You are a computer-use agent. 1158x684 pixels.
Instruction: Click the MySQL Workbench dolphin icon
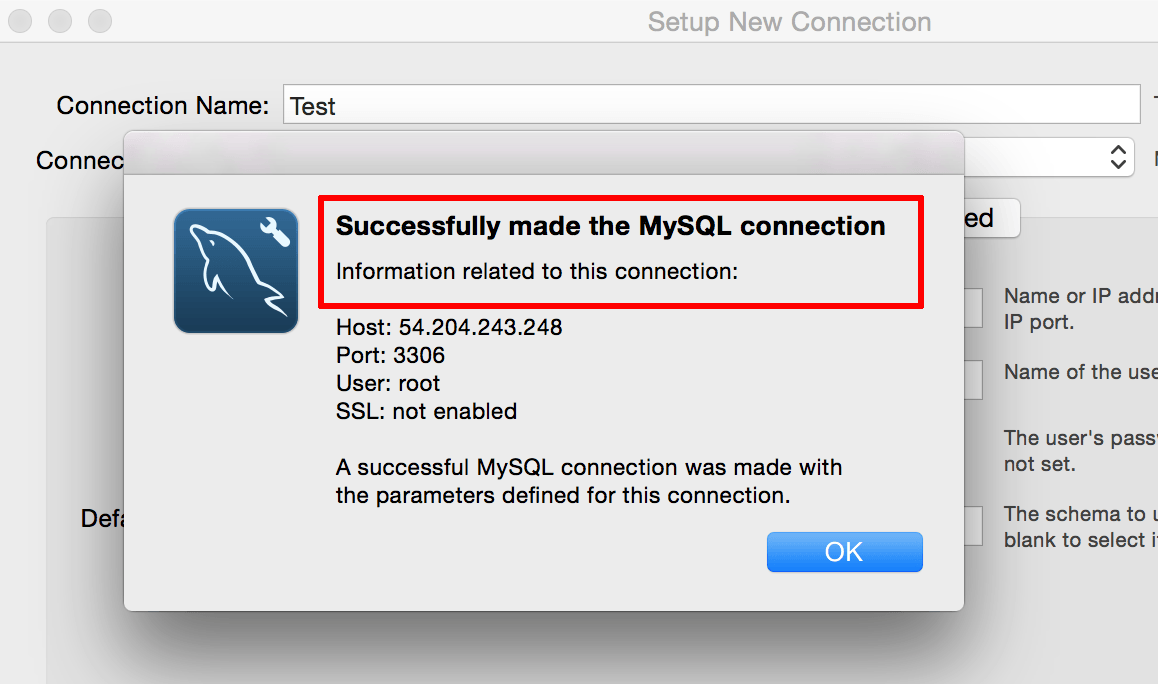pos(236,270)
